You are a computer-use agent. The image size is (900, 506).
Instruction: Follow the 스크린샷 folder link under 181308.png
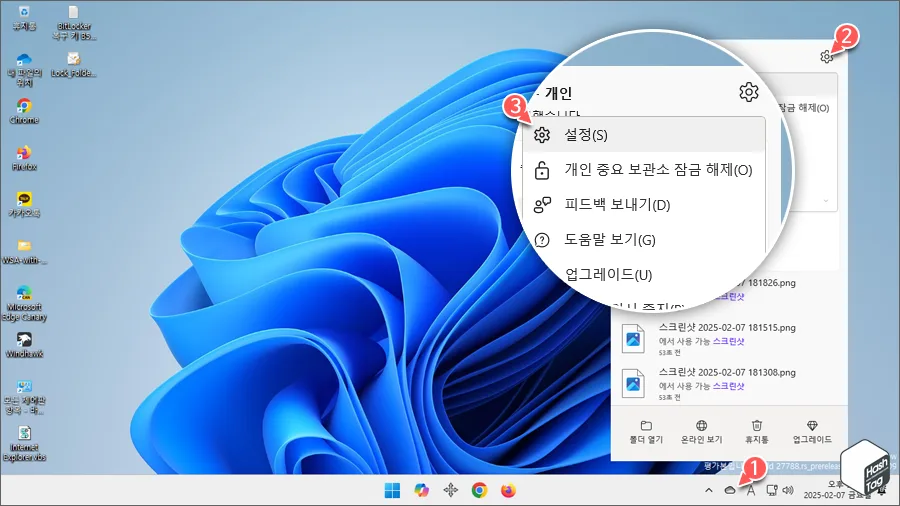coord(728,386)
